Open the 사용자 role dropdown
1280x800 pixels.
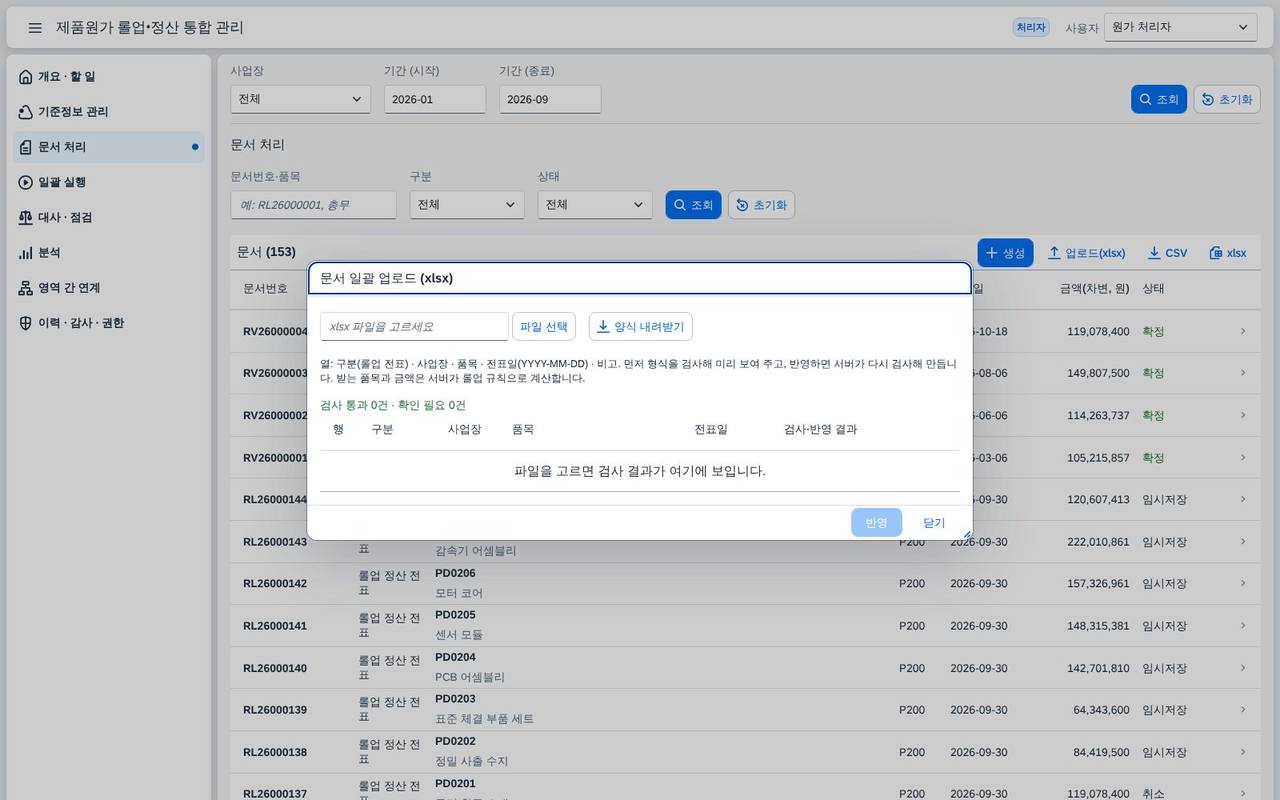[1180, 28]
